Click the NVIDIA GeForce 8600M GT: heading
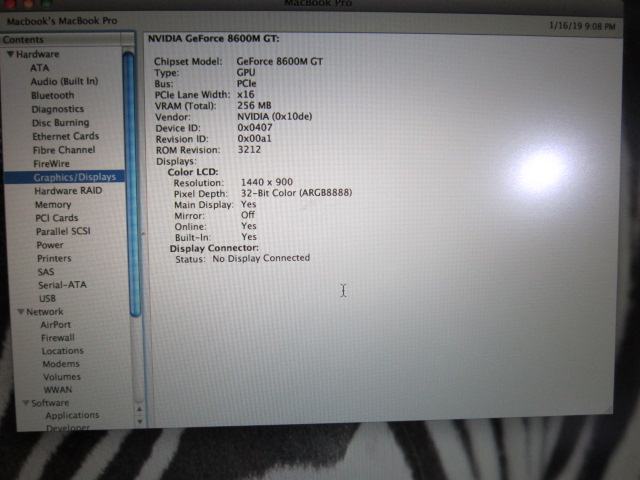Screen dimensions: 640x480 [x=213, y=39]
